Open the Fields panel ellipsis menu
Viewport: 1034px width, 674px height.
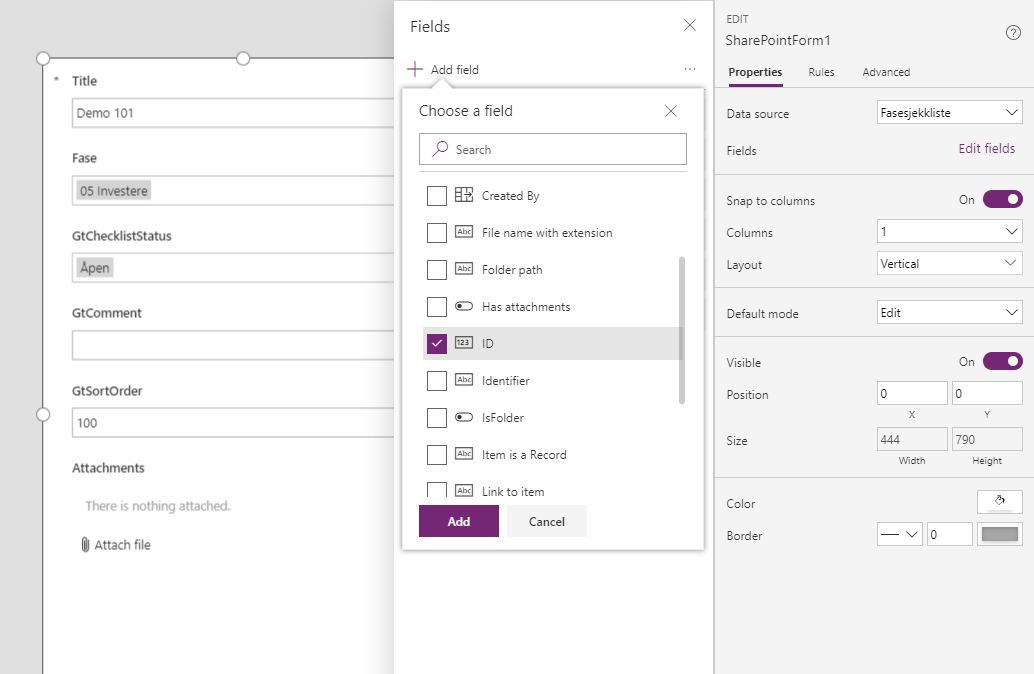[690, 70]
